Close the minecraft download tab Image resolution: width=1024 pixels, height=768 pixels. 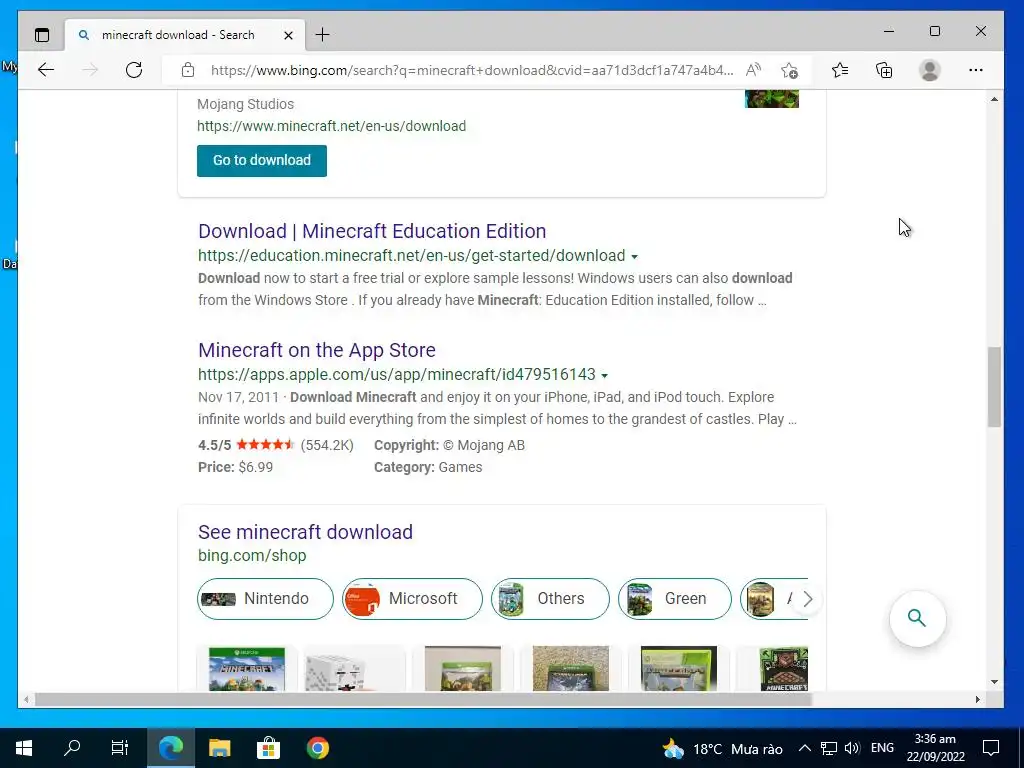[x=288, y=35]
